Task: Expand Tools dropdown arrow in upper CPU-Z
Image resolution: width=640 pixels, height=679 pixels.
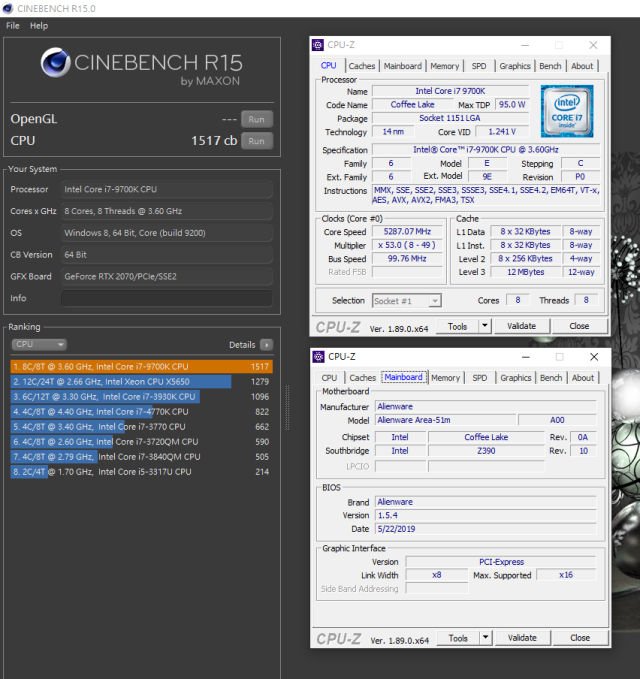Action: point(485,326)
